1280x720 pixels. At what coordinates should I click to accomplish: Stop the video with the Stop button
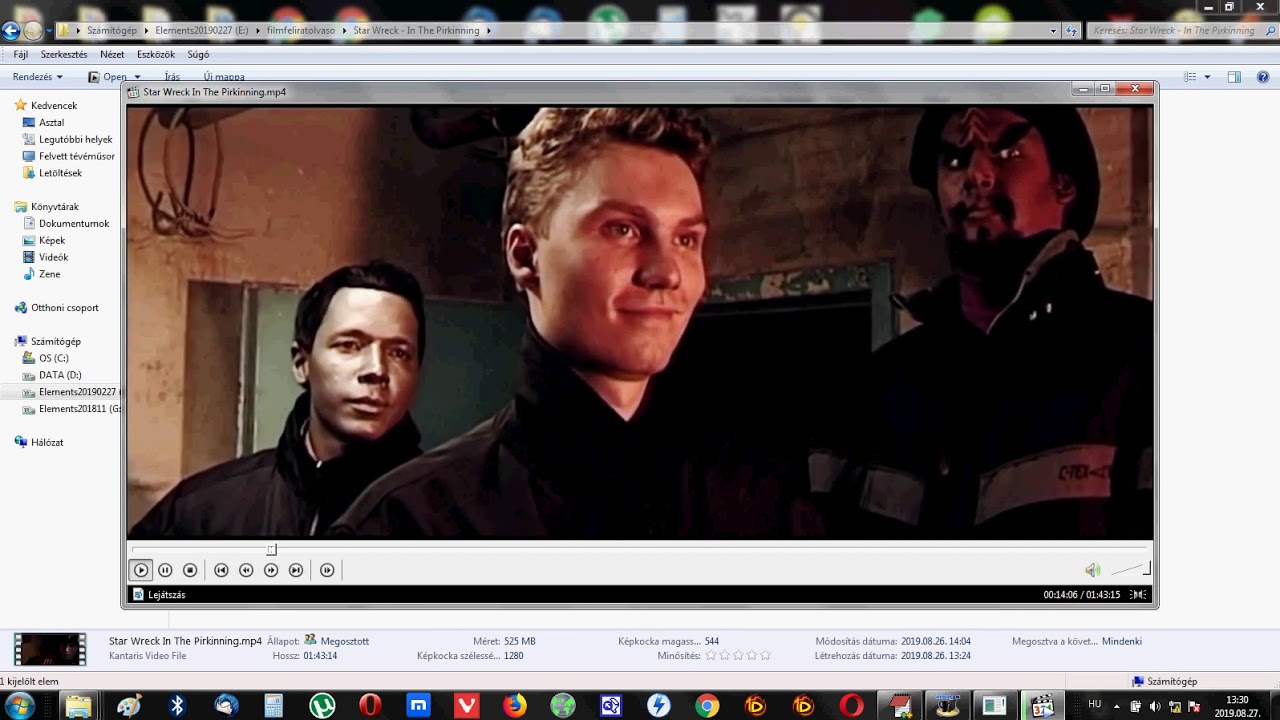[190, 570]
